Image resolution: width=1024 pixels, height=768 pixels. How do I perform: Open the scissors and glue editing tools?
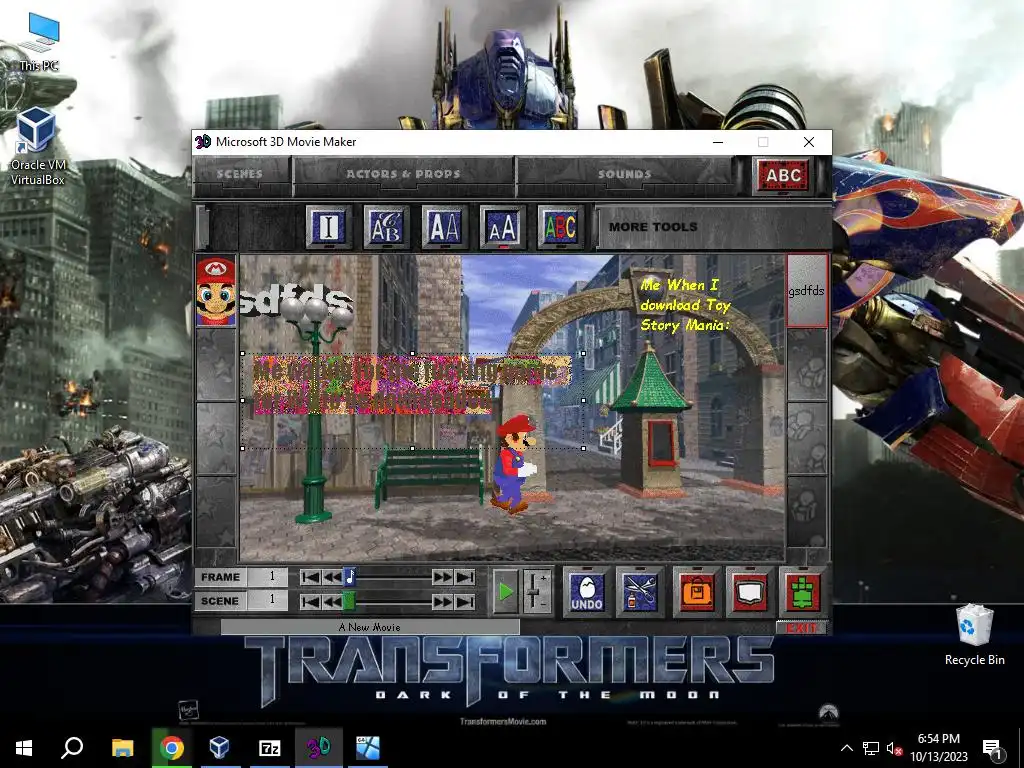pyautogui.click(x=639, y=592)
